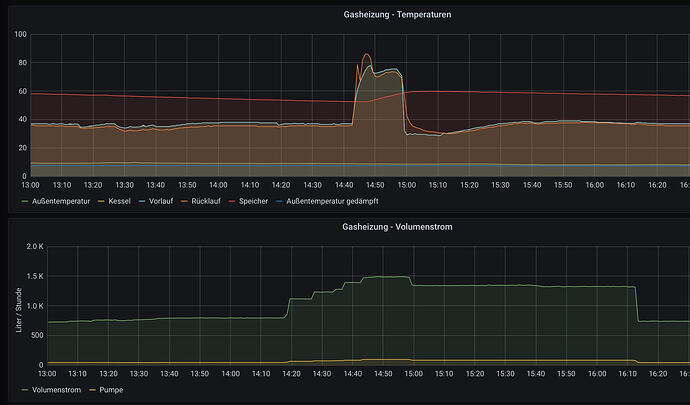Screen dimensions: 690x405
Task: Click the Volumenstrom legend color marker
Action: pos(26,388)
